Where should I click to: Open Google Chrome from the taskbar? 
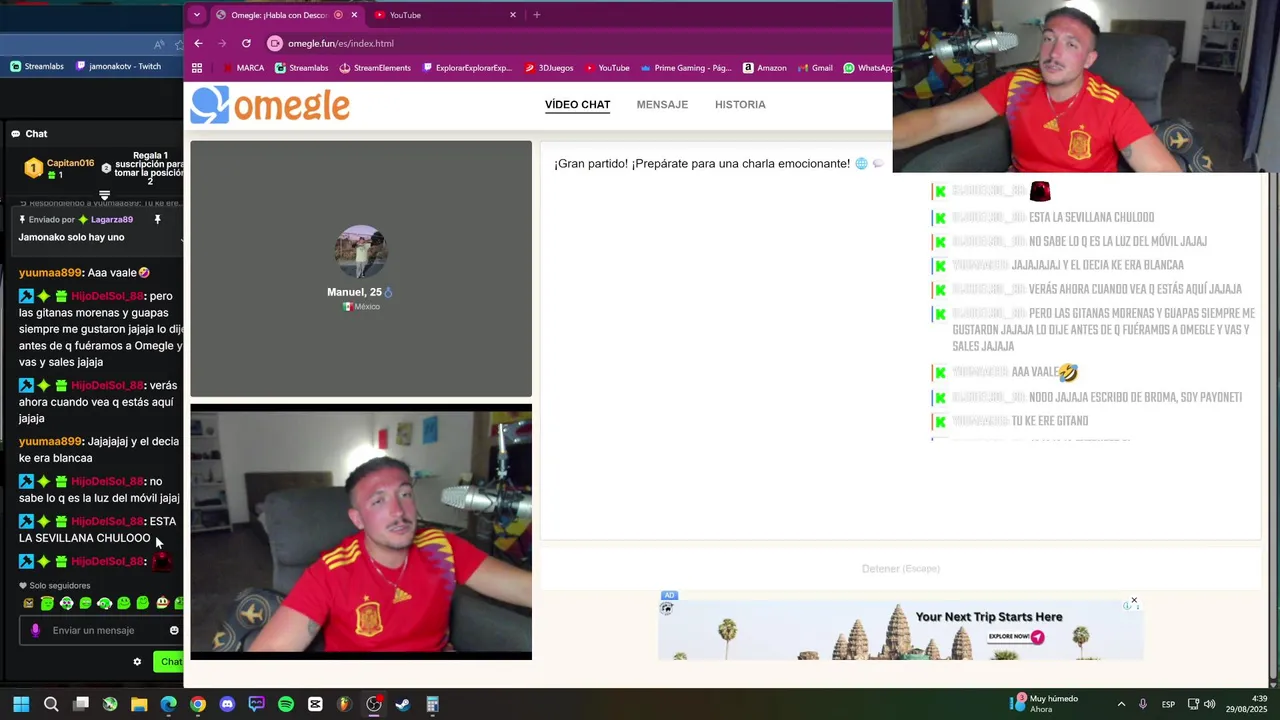(x=198, y=704)
